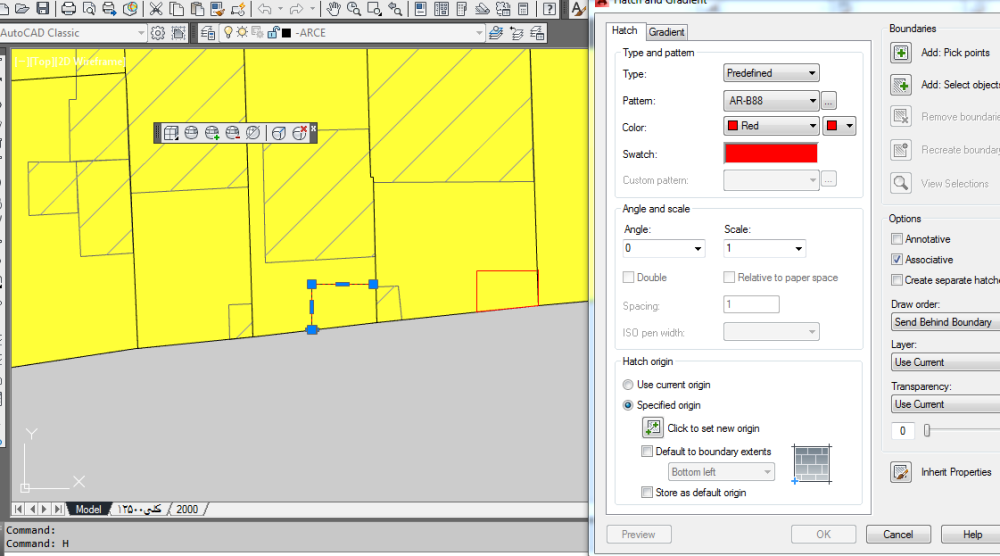Select 'Use current origin' radio button
The image size is (1000, 556).
pyautogui.click(x=628, y=385)
